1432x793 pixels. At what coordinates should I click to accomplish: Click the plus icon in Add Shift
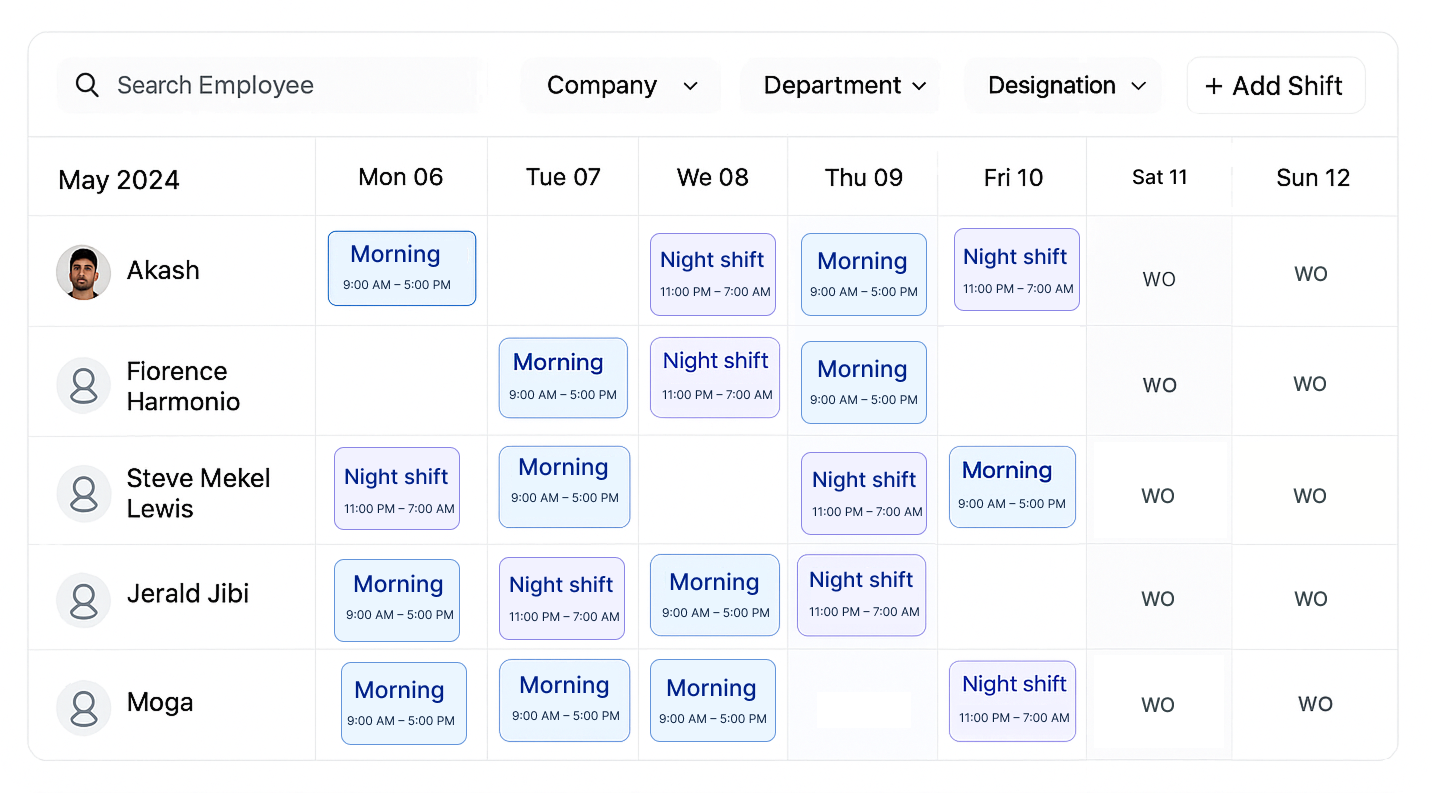[x=1214, y=86]
